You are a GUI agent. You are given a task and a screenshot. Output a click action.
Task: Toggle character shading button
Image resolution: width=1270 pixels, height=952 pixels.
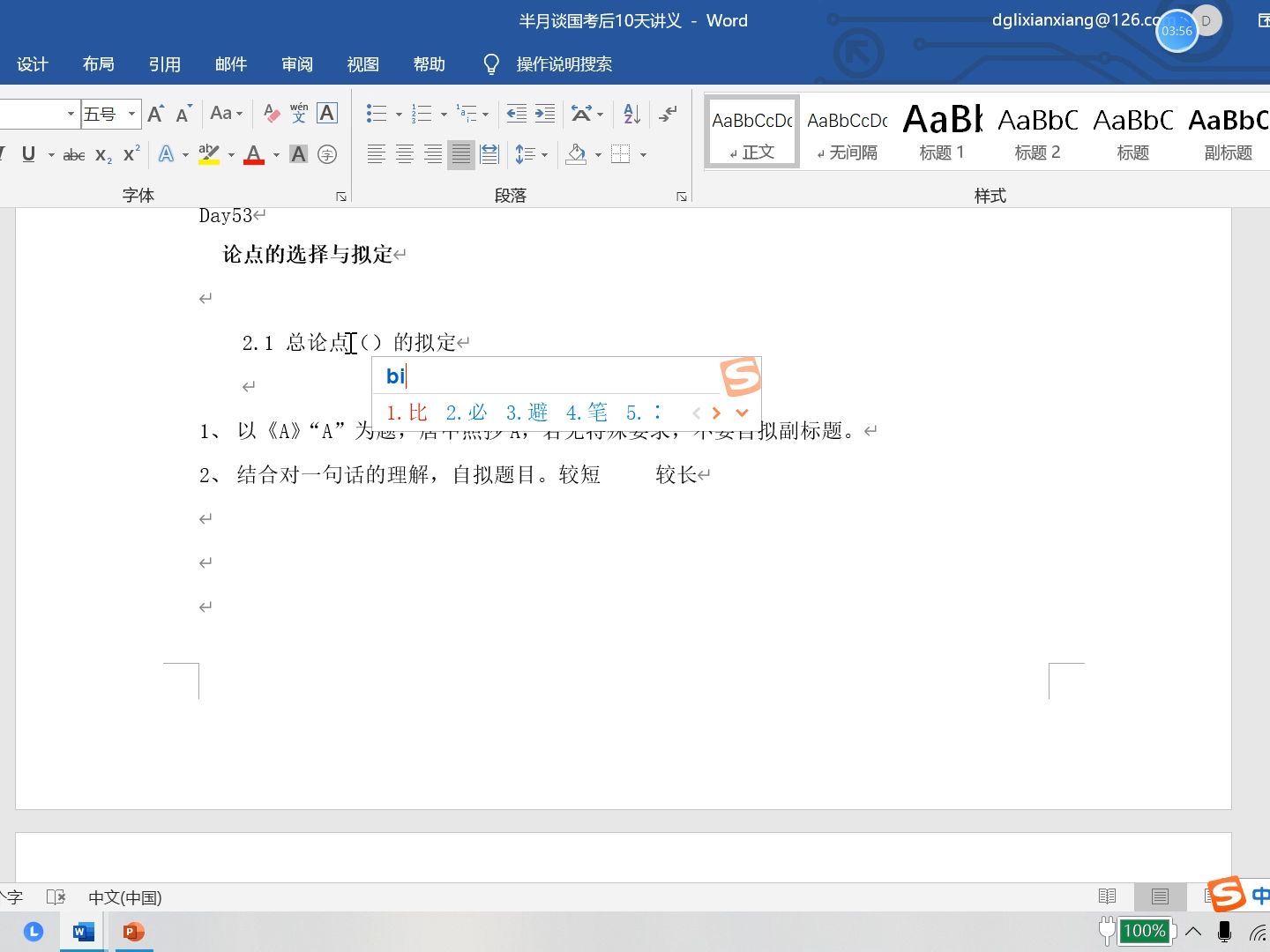(299, 154)
